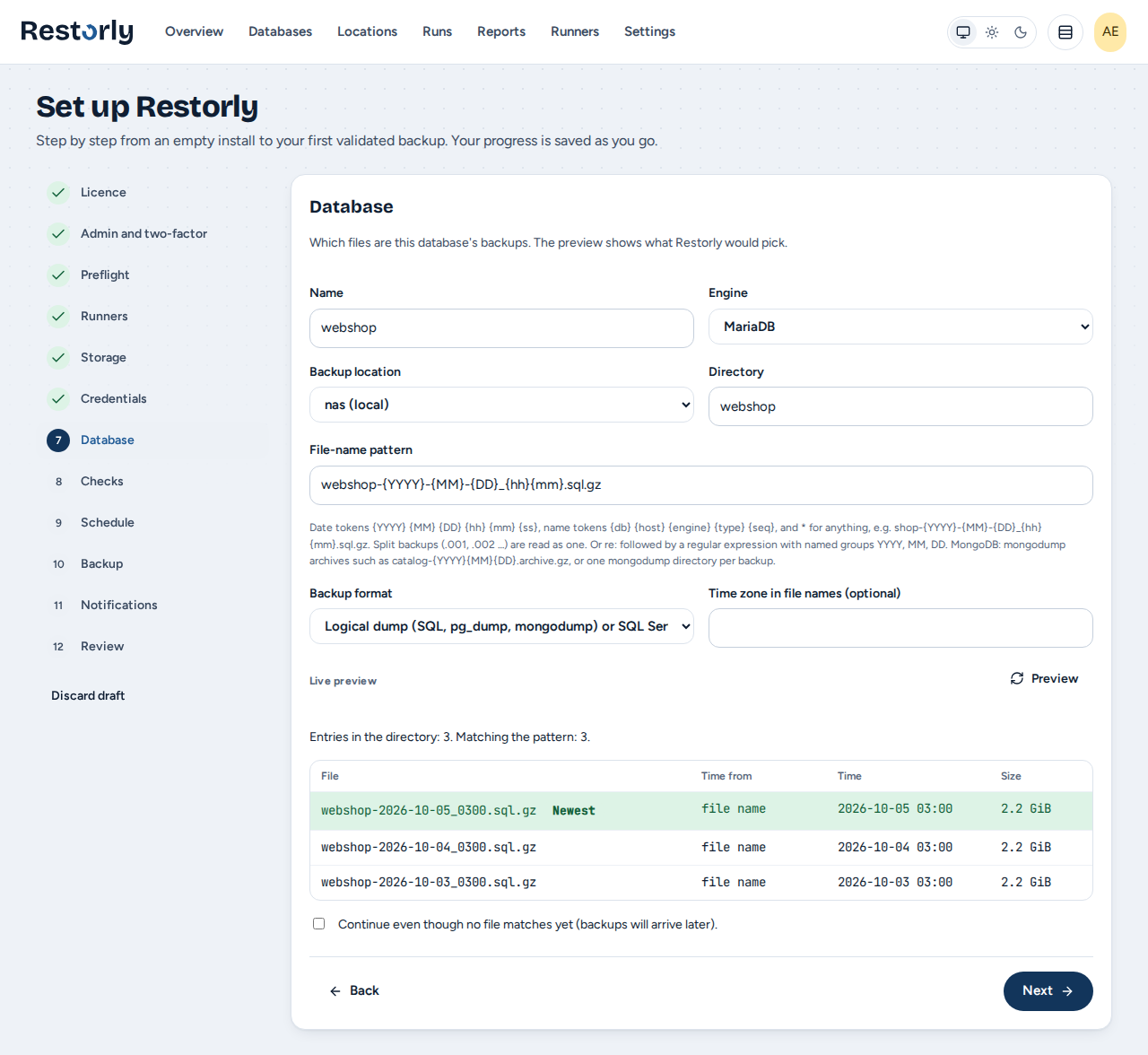Click the Time zone in file names field
The image size is (1148, 1055).
(x=900, y=628)
